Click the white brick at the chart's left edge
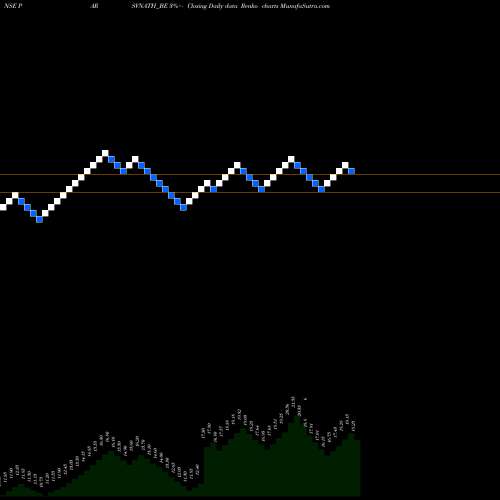This screenshot has width=500, height=500. click(x=3, y=207)
